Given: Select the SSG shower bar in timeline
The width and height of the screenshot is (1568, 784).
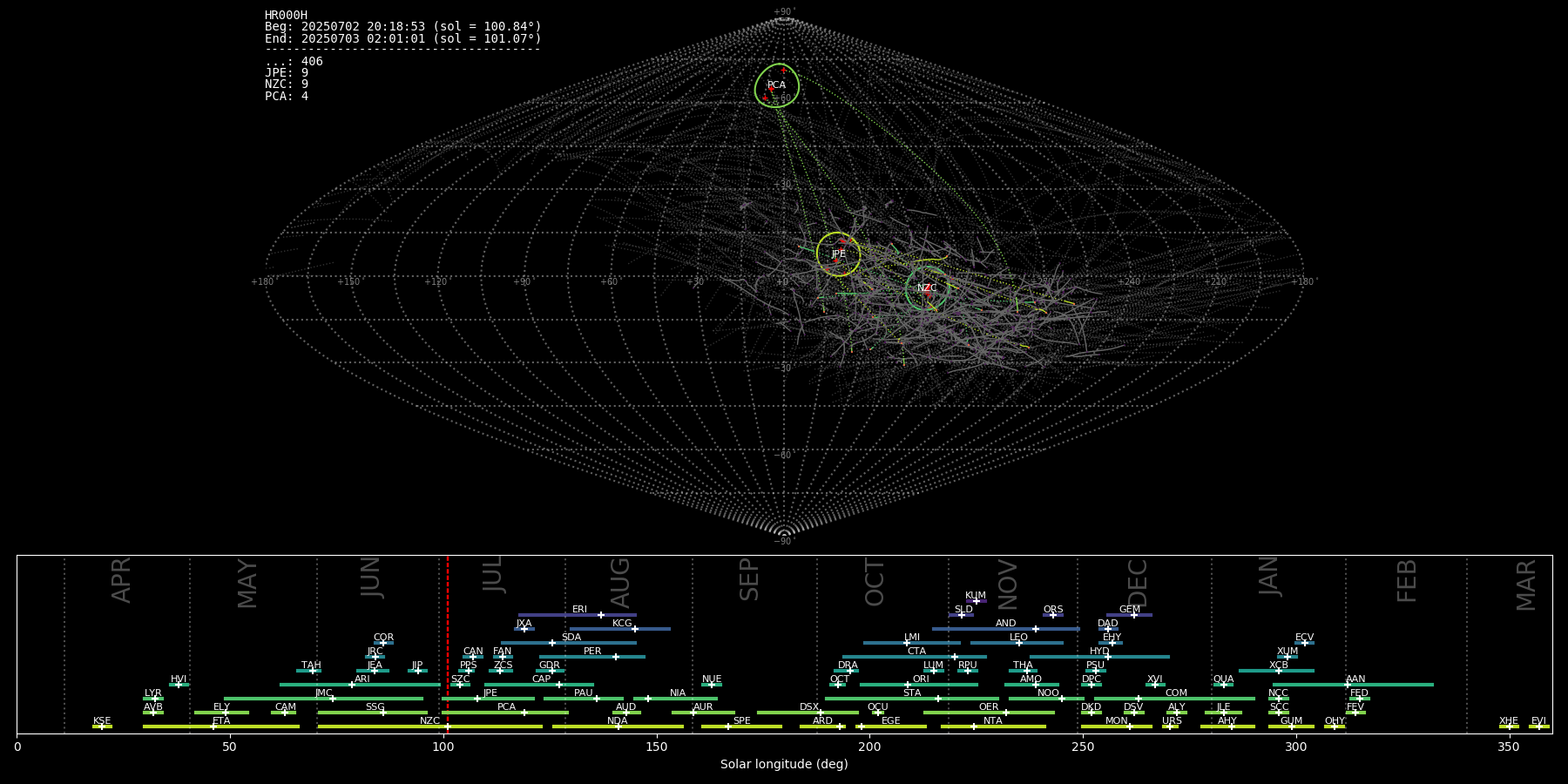Looking at the screenshot, I should [x=373, y=713].
